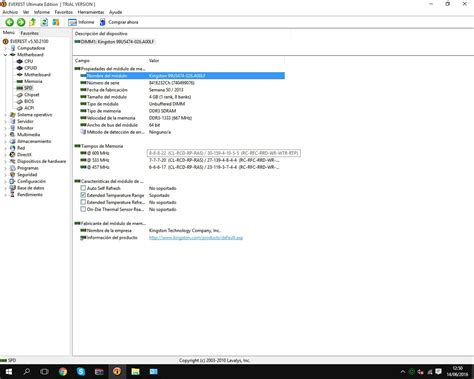Viewport: 474px width, 379px height.
Task: Open the Archivo menu
Action: tap(10, 12)
